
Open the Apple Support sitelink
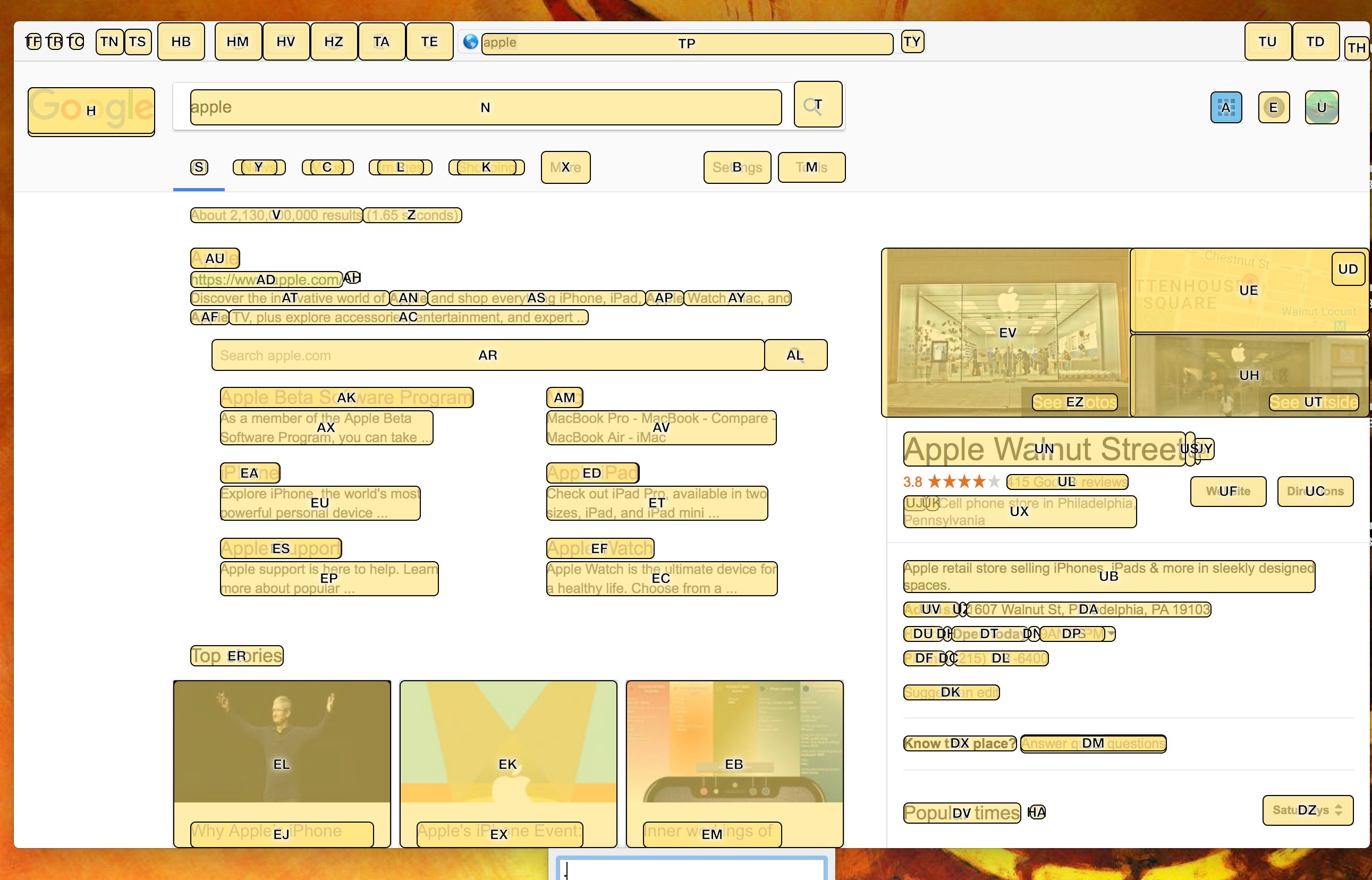click(x=281, y=548)
